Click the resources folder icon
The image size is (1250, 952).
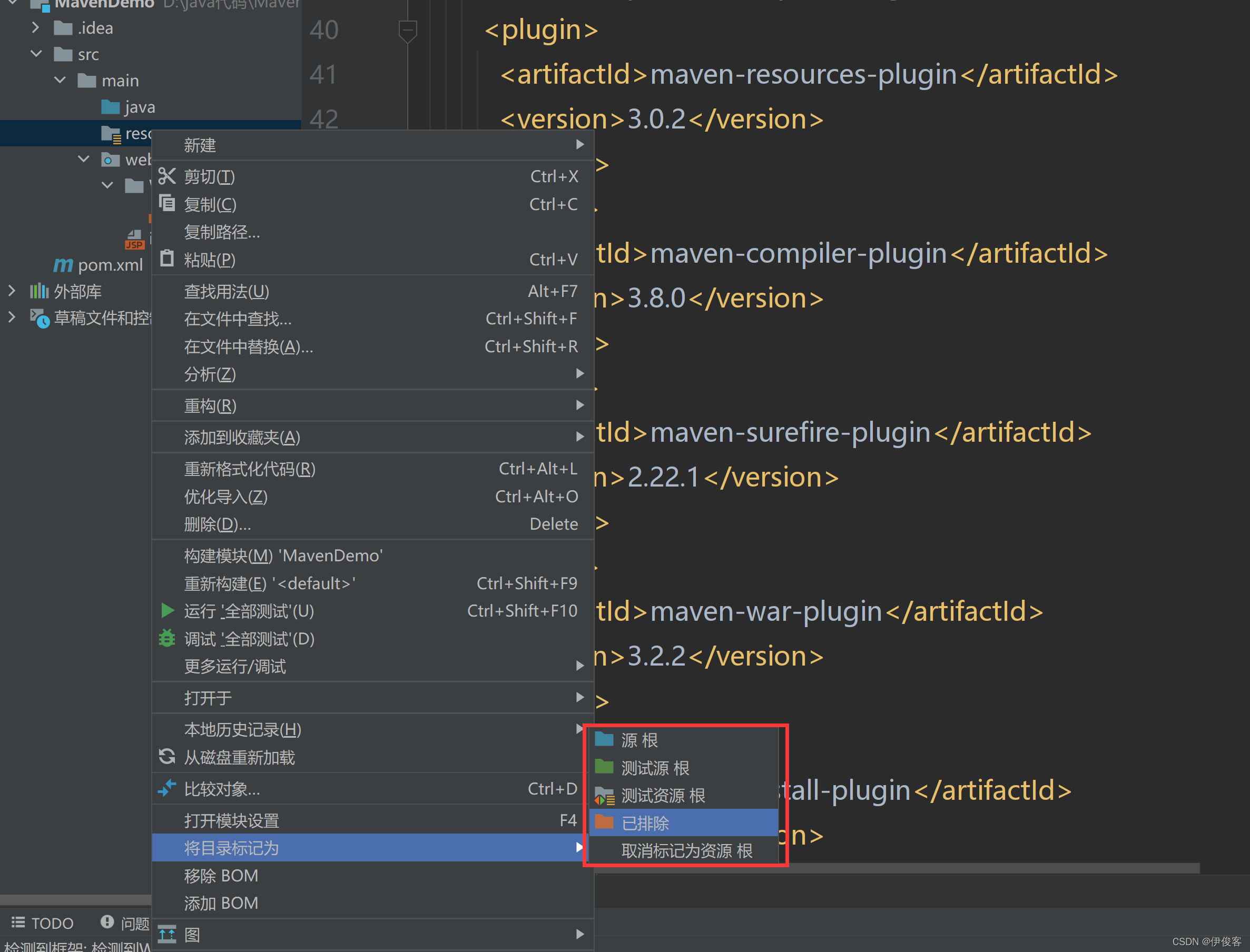coord(111,134)
